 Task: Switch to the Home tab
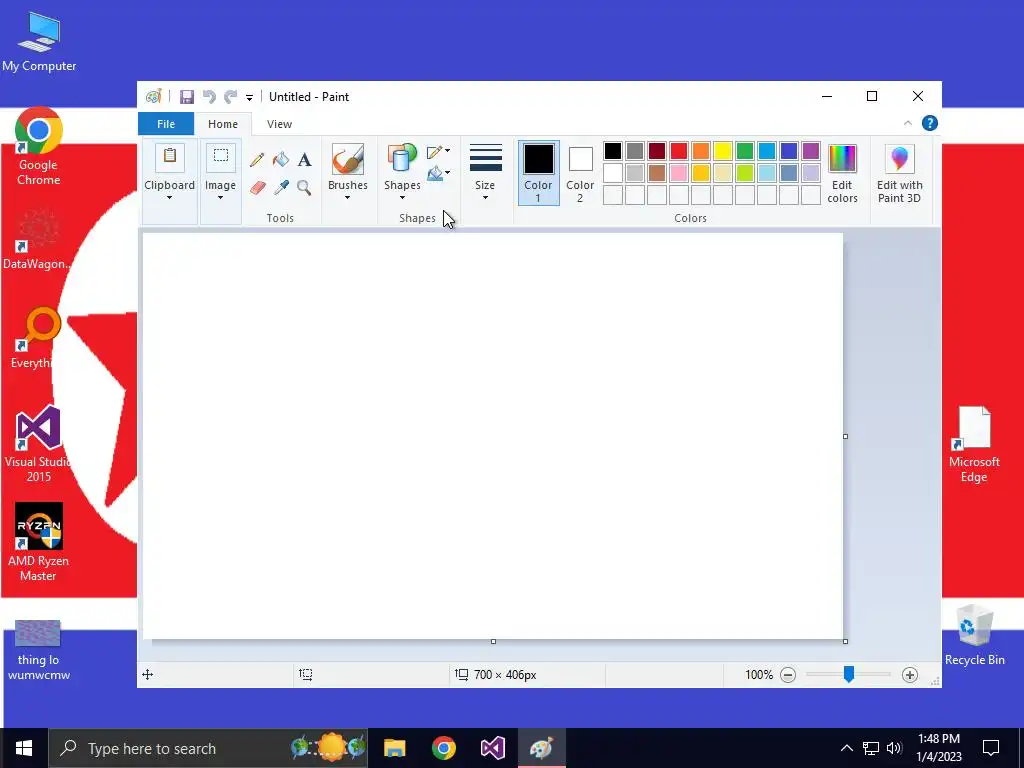(x=223, y=124)
